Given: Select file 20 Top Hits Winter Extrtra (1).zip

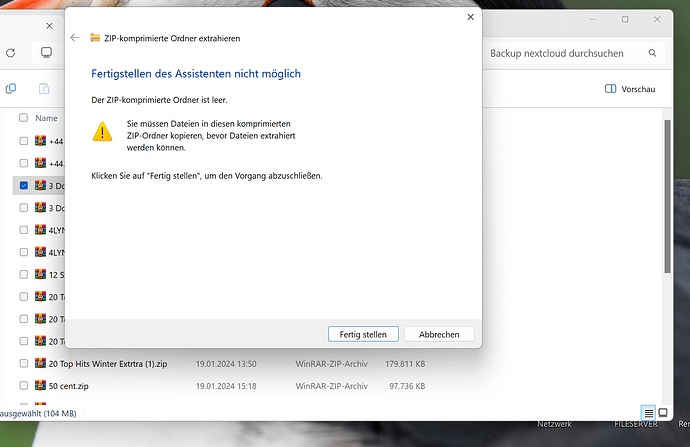Looking at the screenshot, I should tap(108, 364).
